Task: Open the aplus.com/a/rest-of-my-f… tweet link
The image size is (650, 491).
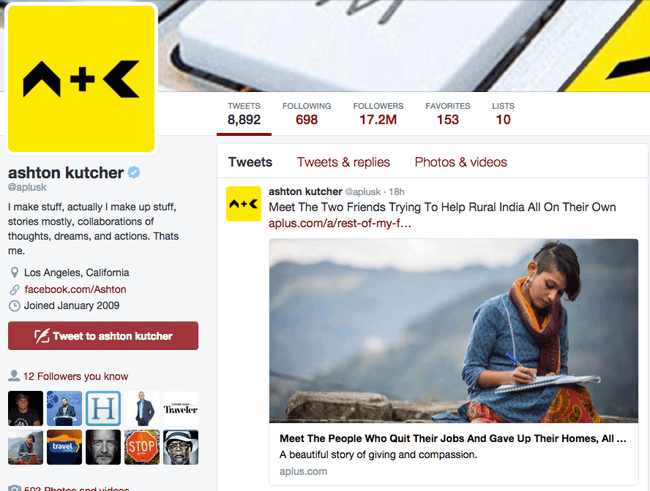Action: point(340,224)
